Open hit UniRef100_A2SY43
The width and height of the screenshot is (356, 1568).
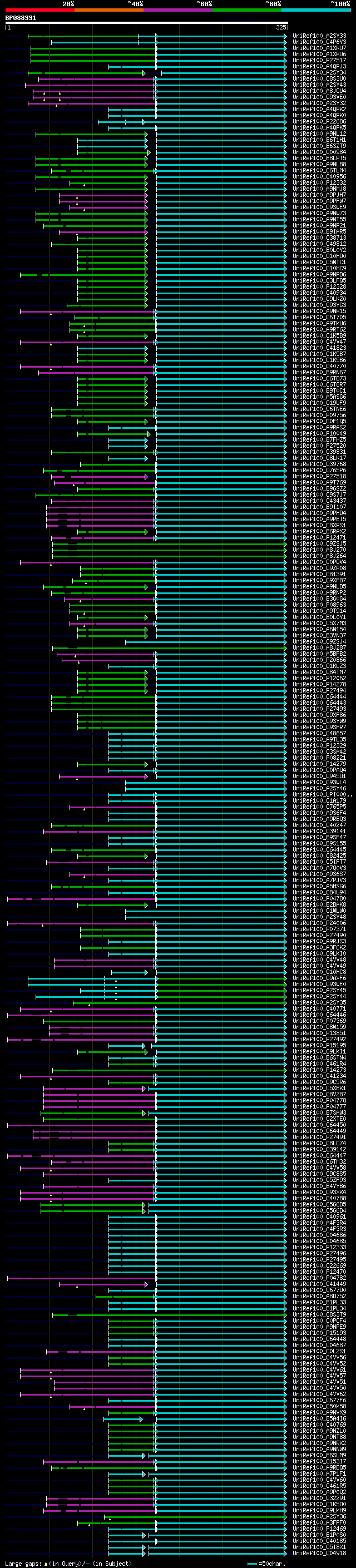319,85
